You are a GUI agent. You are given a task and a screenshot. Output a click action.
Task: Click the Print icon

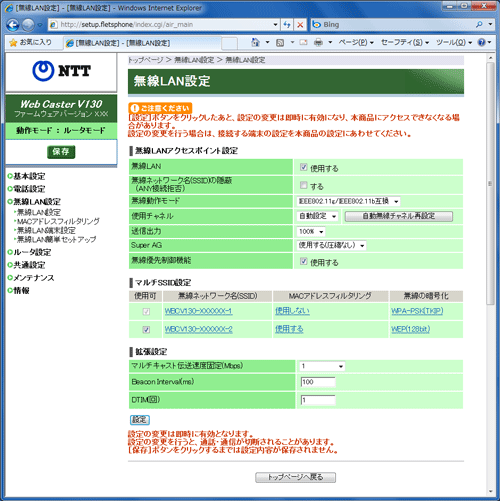319,42
